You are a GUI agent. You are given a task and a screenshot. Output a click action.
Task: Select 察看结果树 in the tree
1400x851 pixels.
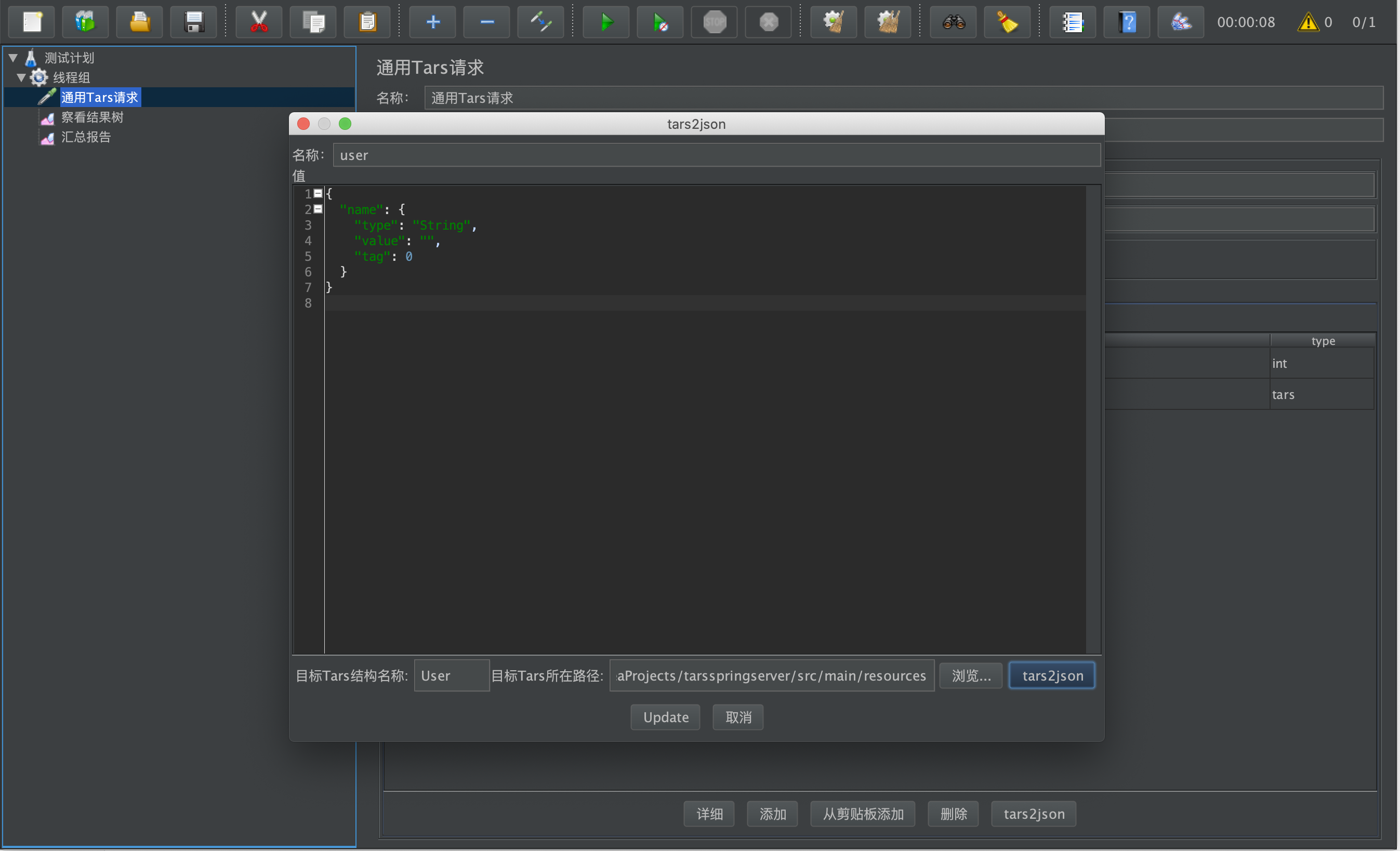tap(92, 117)
